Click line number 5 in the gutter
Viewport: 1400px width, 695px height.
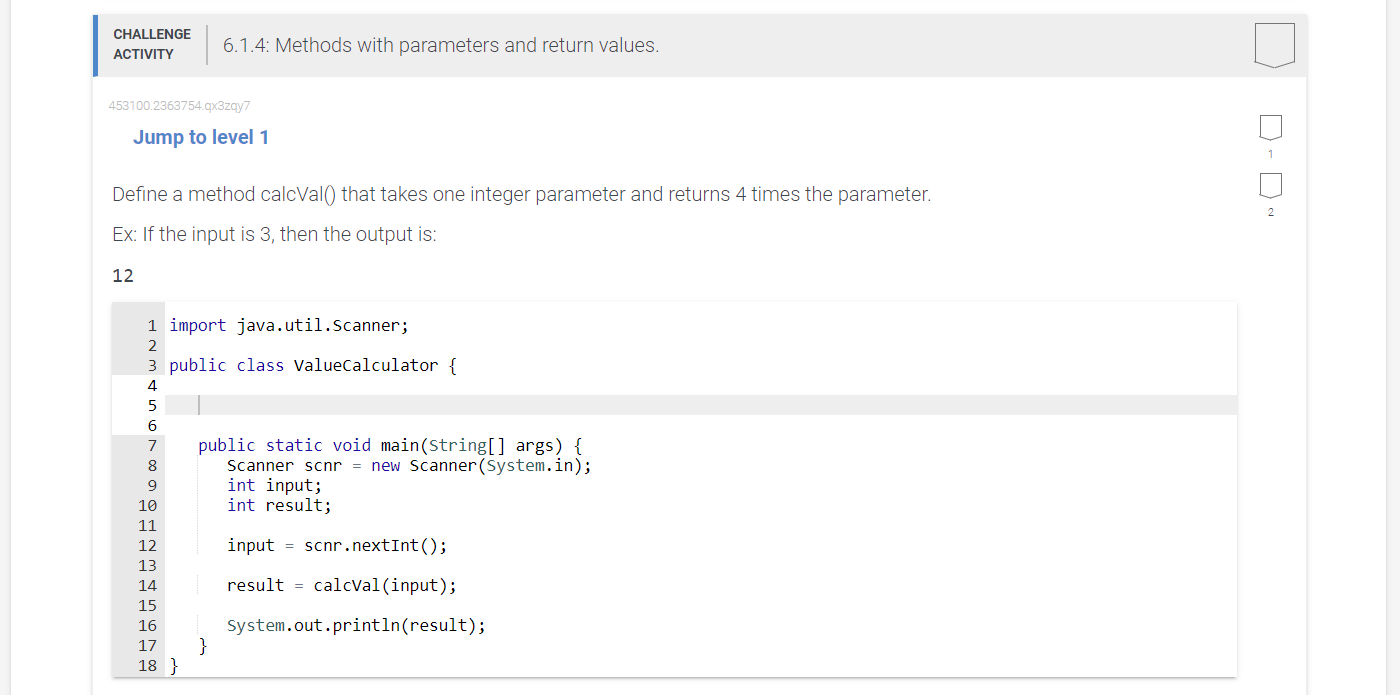tap(151, 405)
